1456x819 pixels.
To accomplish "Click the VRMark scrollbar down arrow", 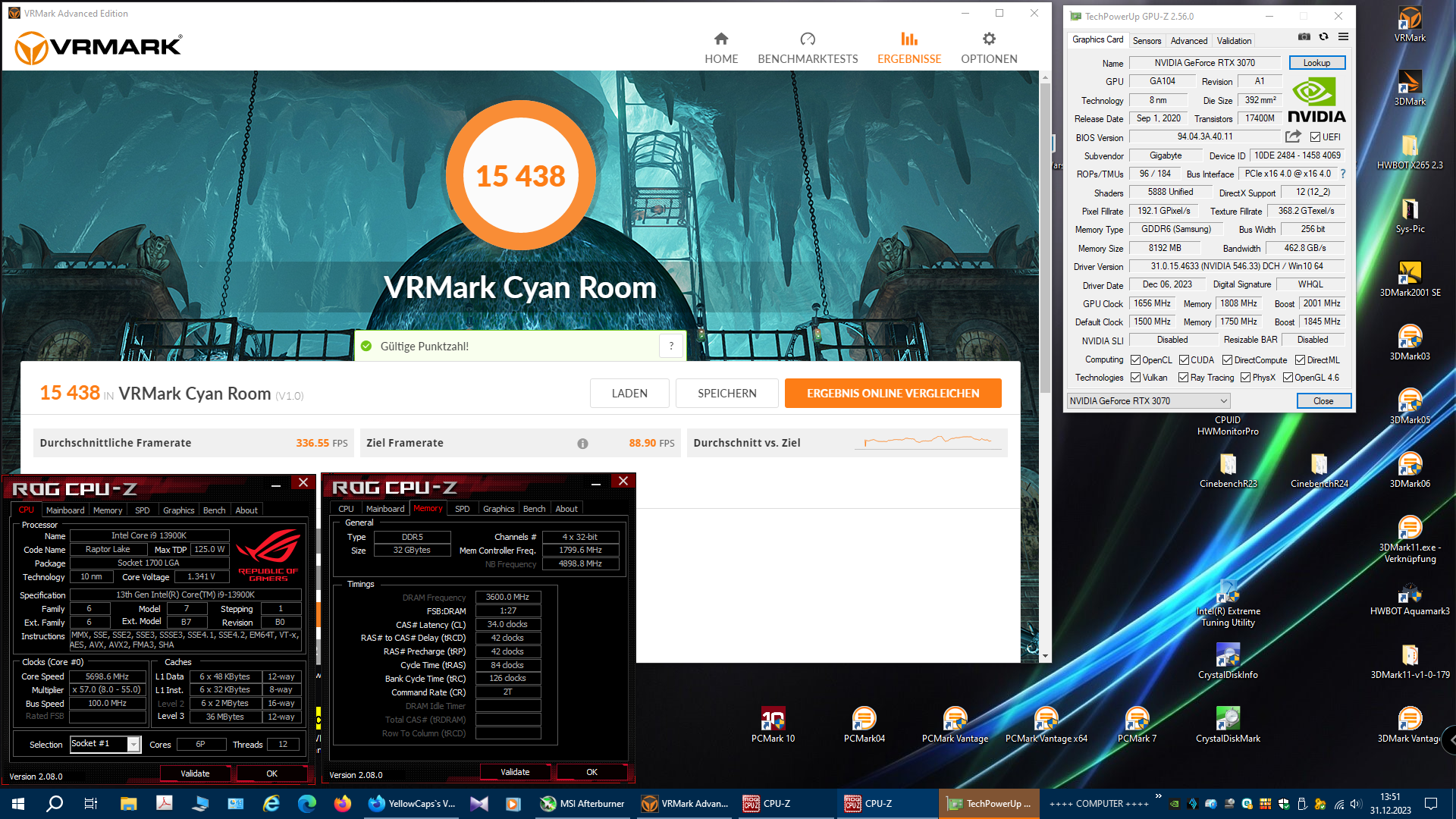I will (x=1045, y=656).
